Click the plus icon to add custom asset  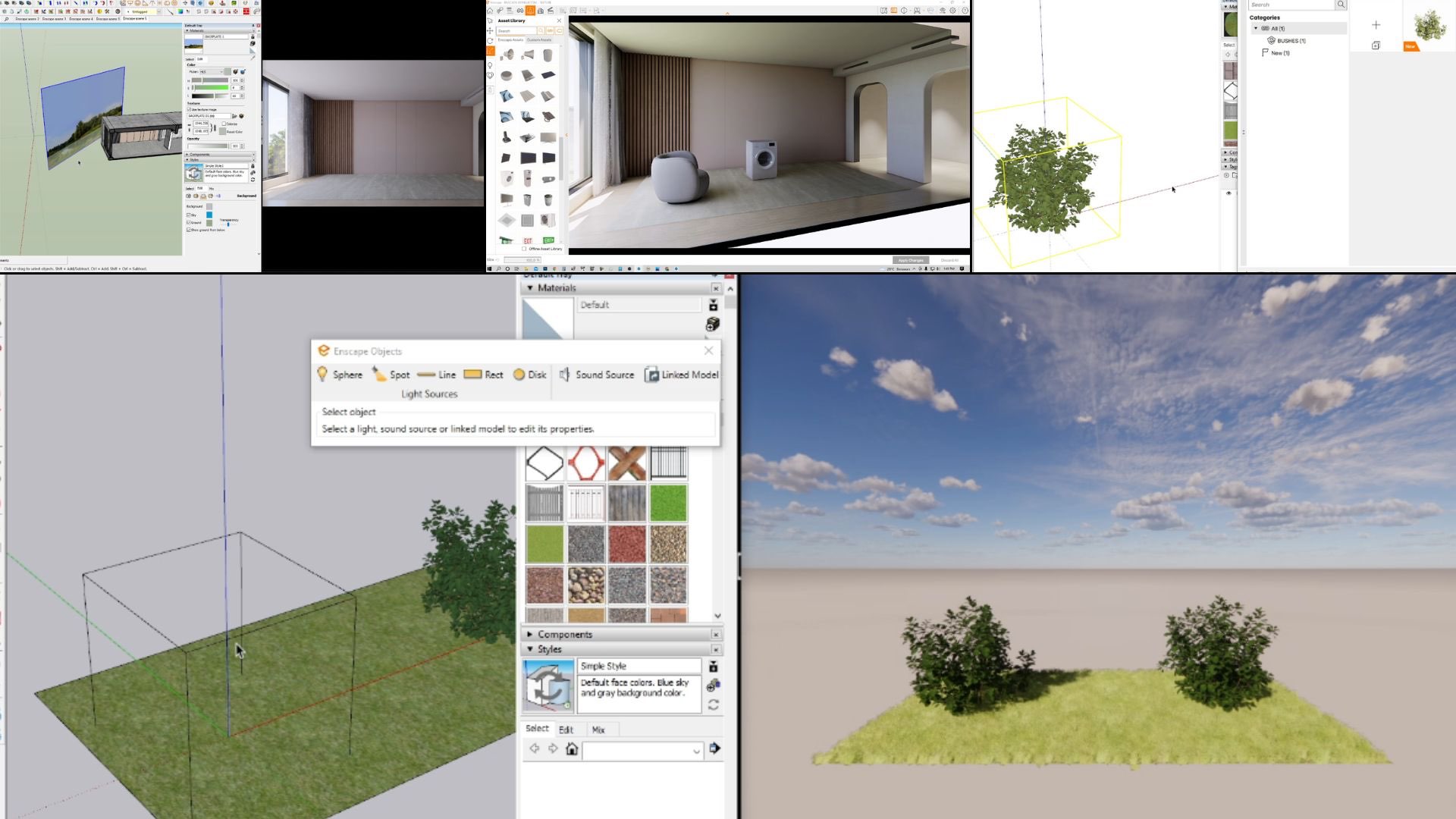1376,25
